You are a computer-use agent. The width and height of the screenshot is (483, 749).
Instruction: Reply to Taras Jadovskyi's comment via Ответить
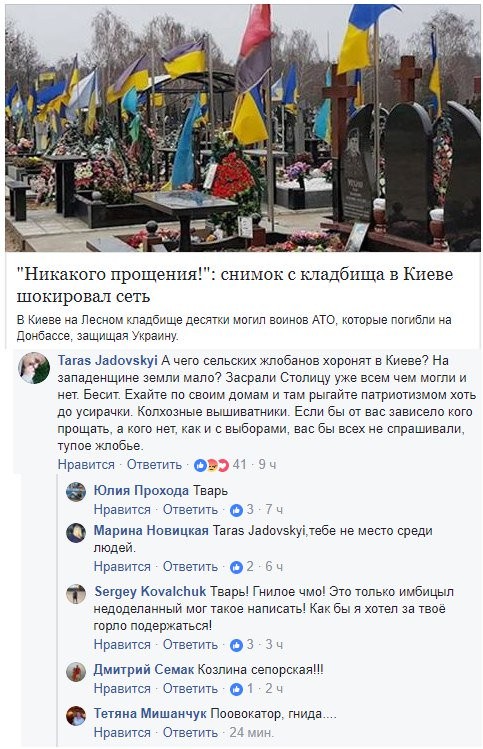(154, 465)
